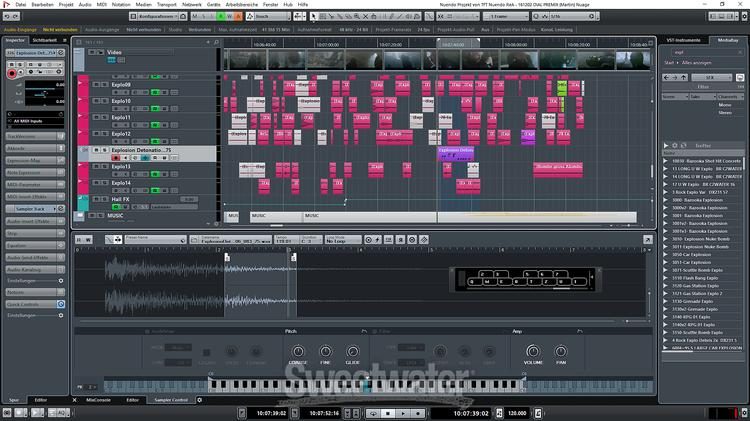The height and width of the screenshot is (421, 750).
Task: Click Cycle loop button in transport bar
Action: (373, 413)
